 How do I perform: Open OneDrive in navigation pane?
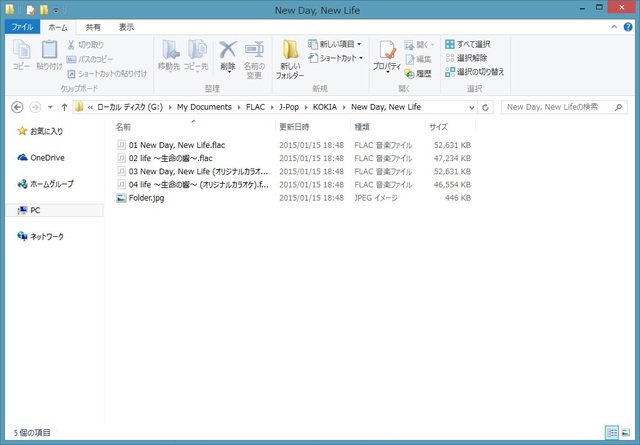(x=46, y=157)
